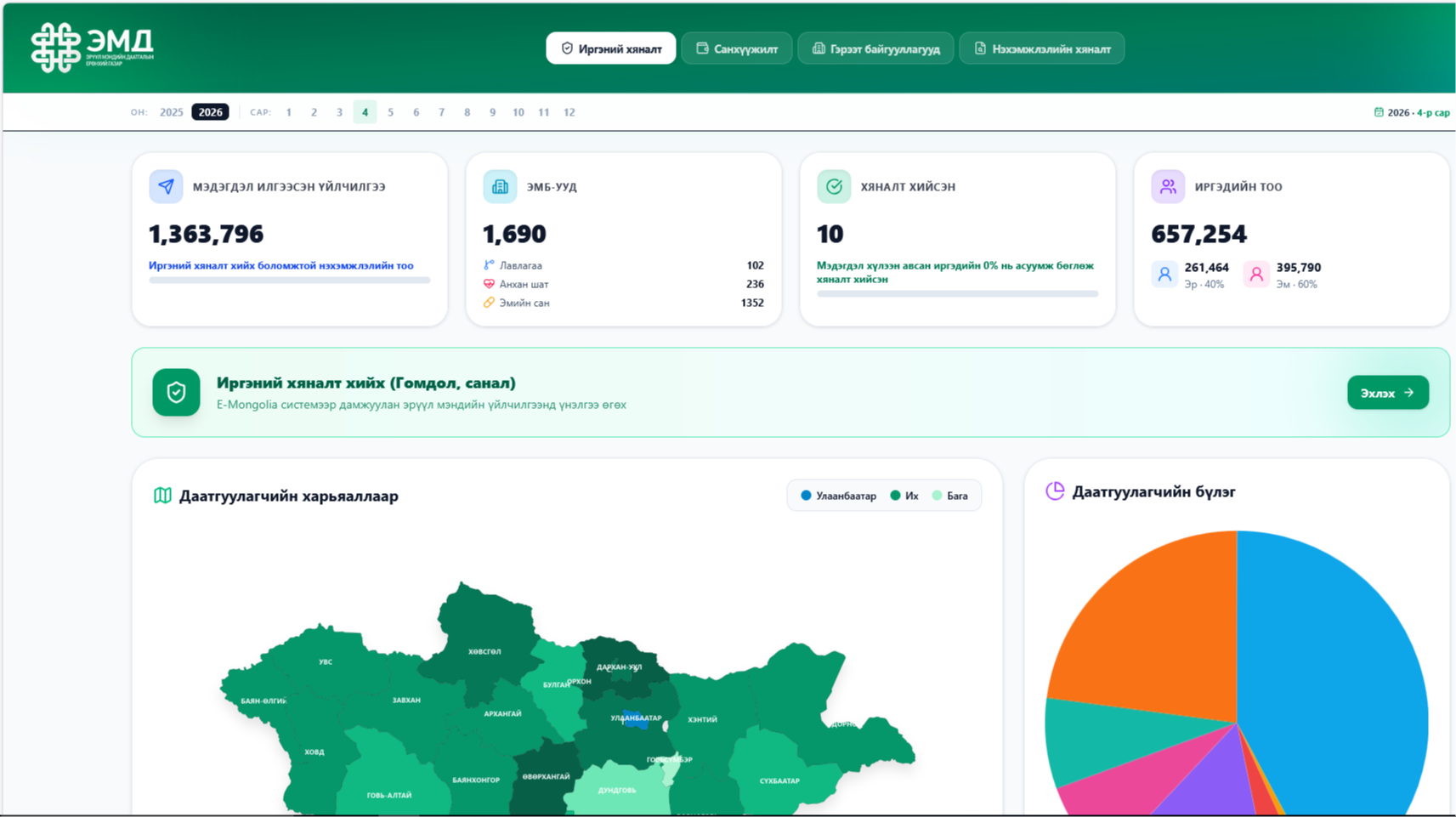Select year 2025

pyautogui.click(x=172, y=112)
